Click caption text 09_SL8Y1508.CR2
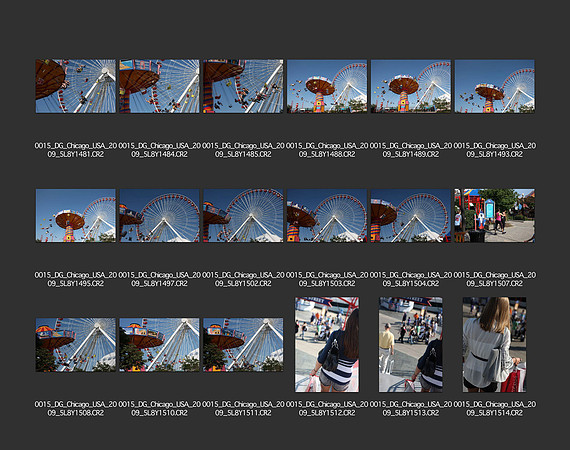570x450 pixels. (x=76, y=413)
